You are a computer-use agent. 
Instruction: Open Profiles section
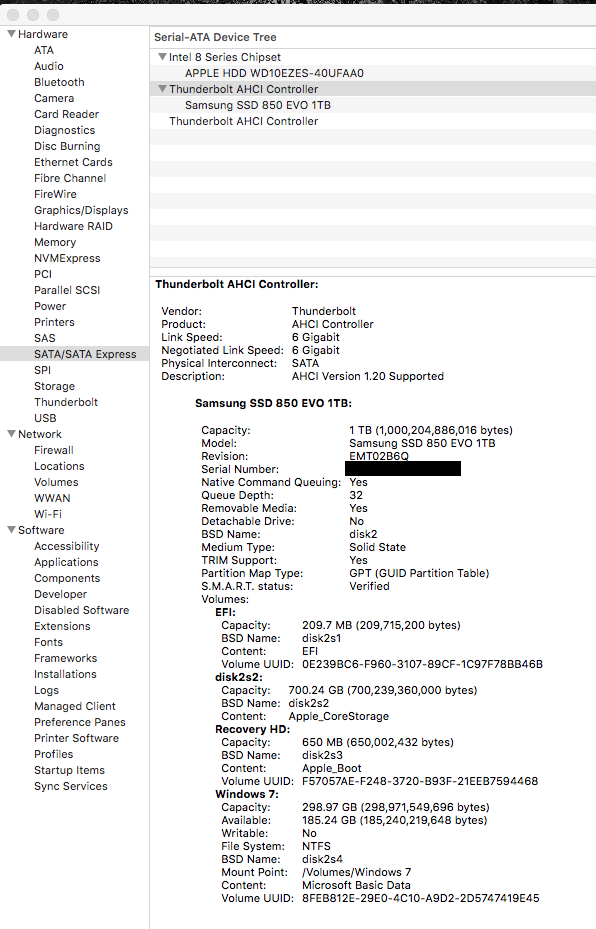click(53, 754)
